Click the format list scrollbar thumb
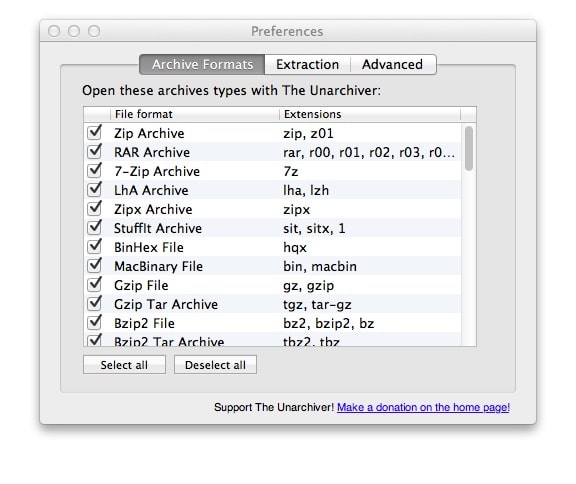This screenshot has width=576, height=484. tap(469, 148)
